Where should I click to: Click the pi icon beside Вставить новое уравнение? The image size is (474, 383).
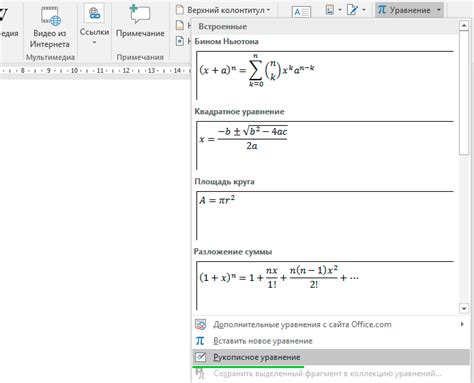(200, 341)
